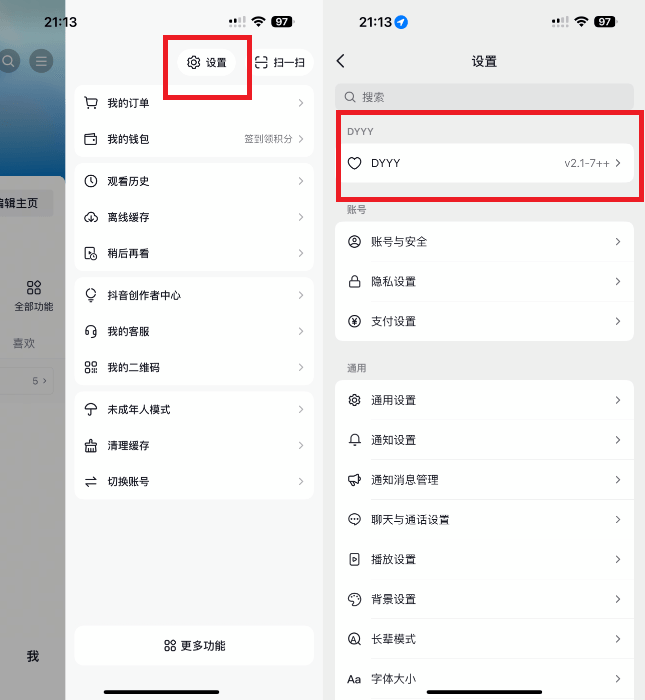This screenshot has width=645, height=700.
Task: Click the headset icon for 我的客服
Action: pyautogui.click(x=91, y=331)
